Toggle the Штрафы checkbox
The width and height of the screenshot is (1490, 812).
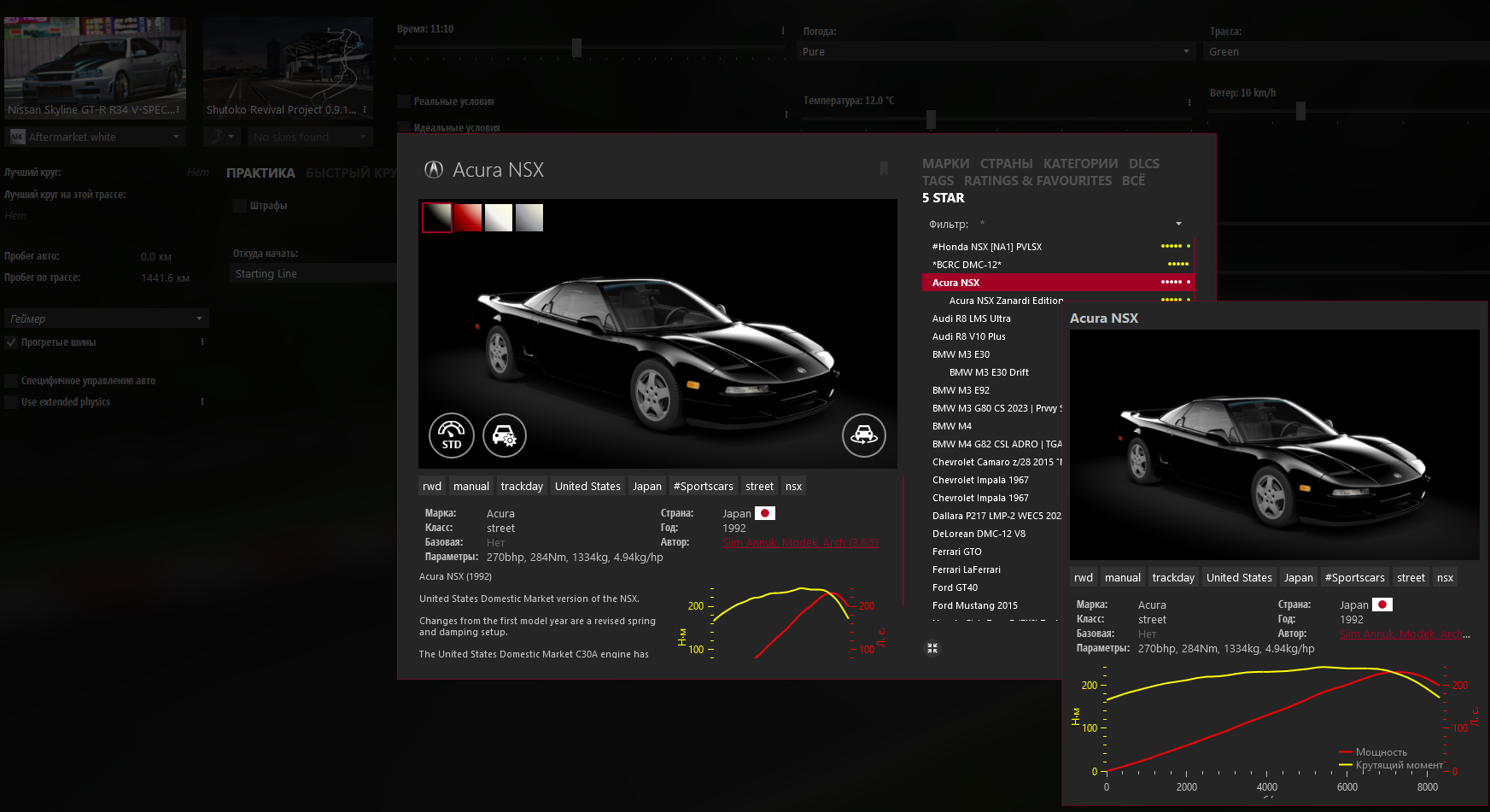click(240, 205)
